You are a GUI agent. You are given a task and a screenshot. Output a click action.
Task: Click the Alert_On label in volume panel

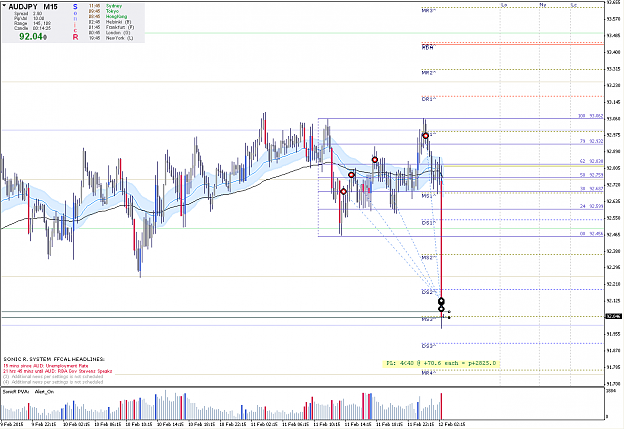point(44,392)
